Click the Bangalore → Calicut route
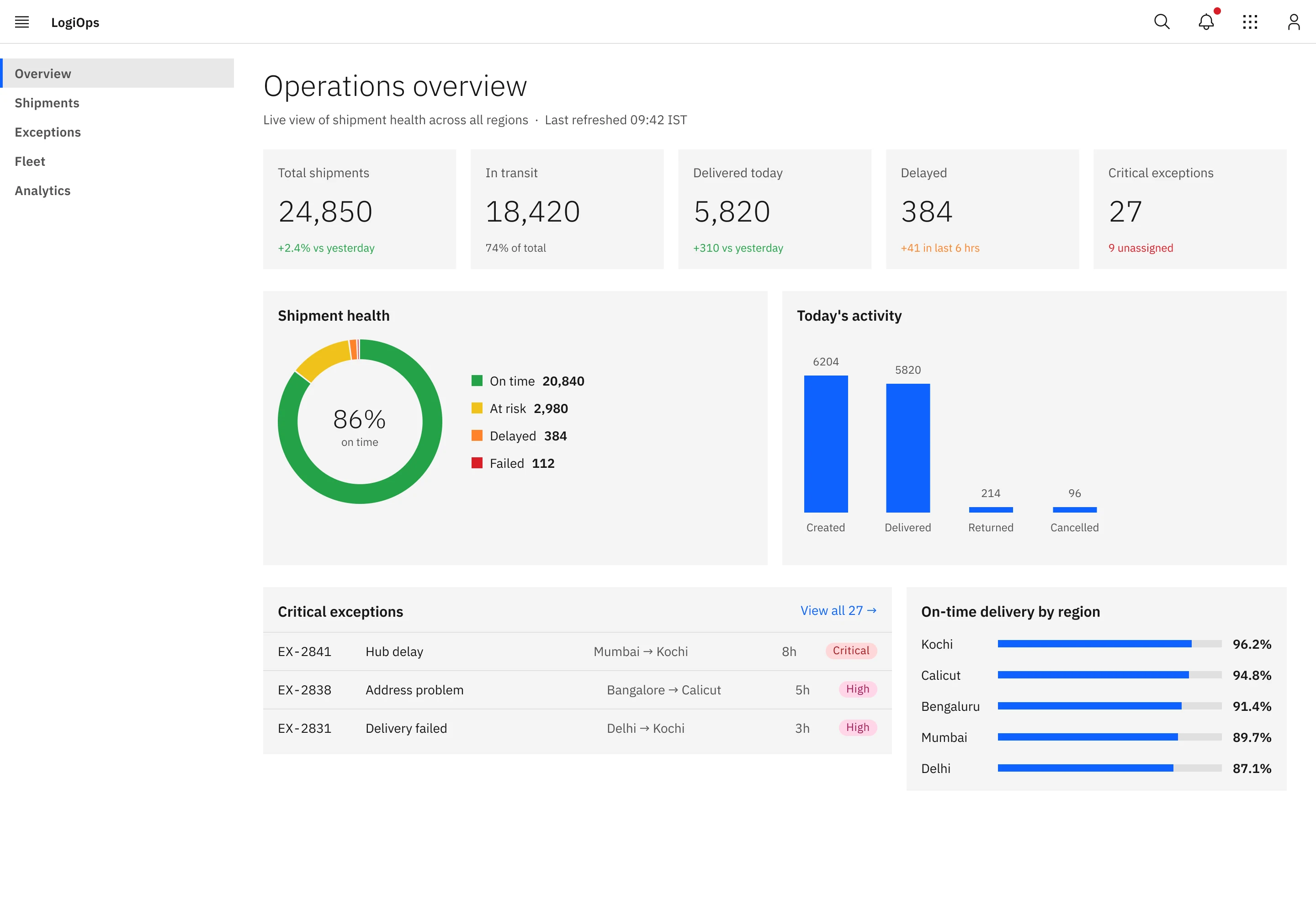Screen dimensions: 1316x921 (x=664, y=690)
